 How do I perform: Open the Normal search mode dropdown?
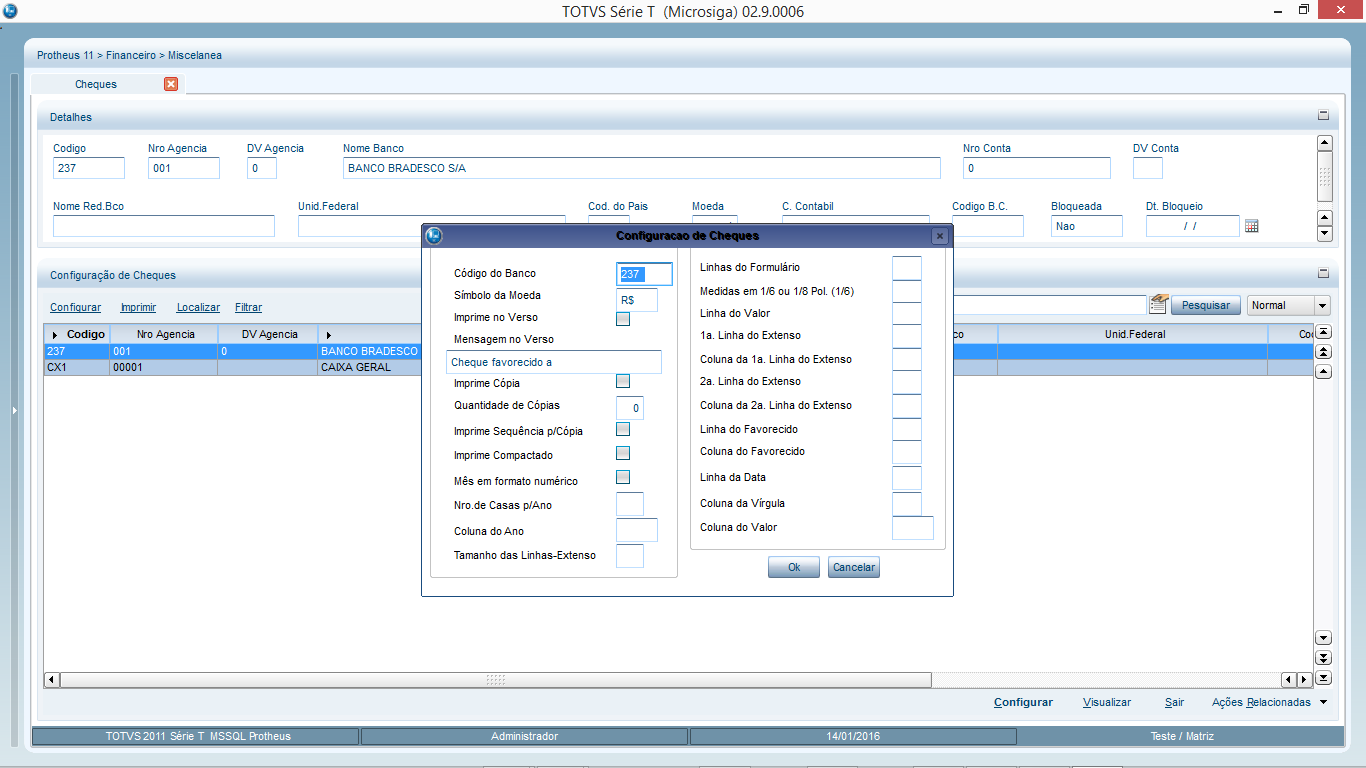1322,306
